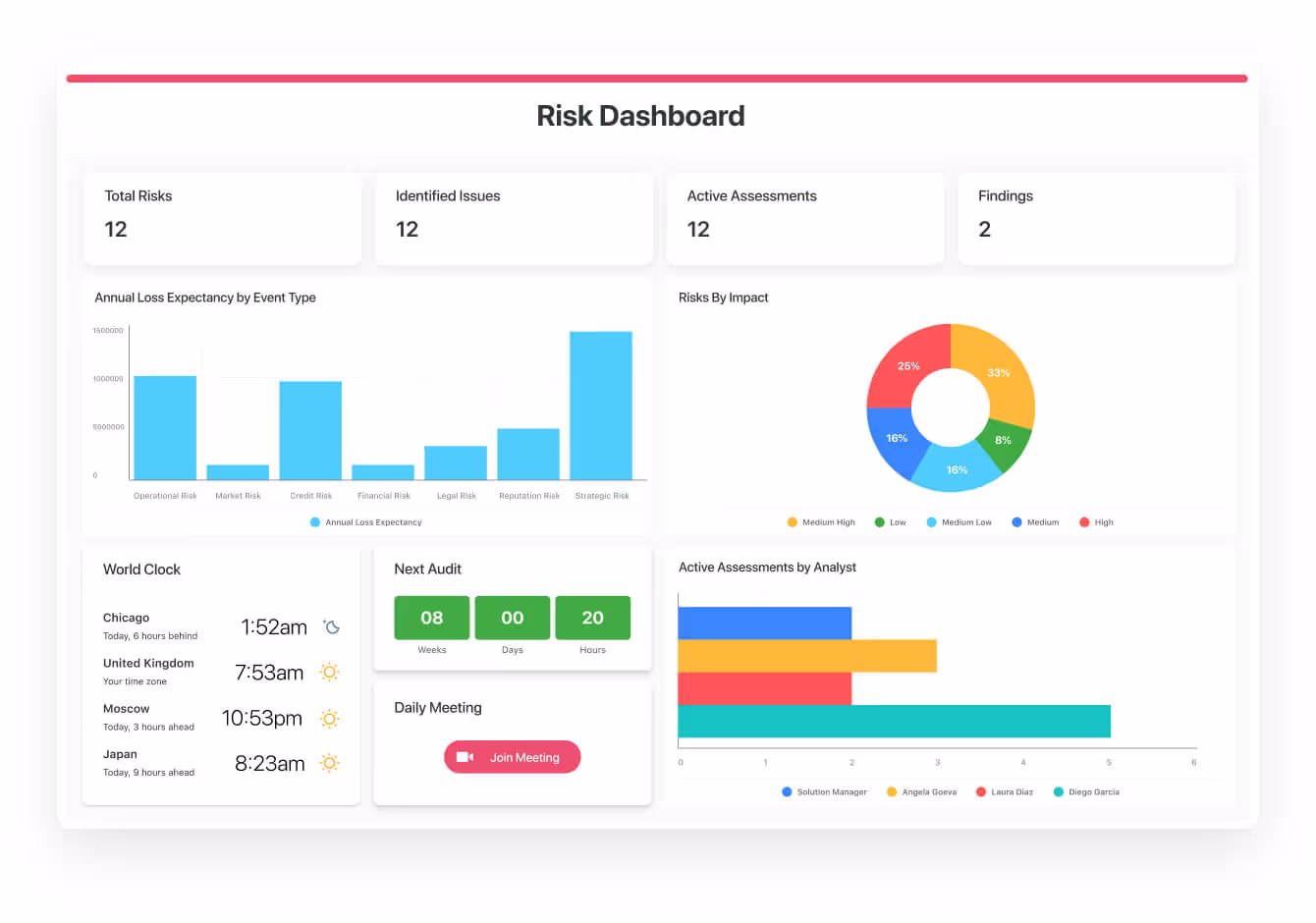The image size is (1316, 923).
Task: Click the moon icon beside Chicago time
Action: click(x=332, y=627)
